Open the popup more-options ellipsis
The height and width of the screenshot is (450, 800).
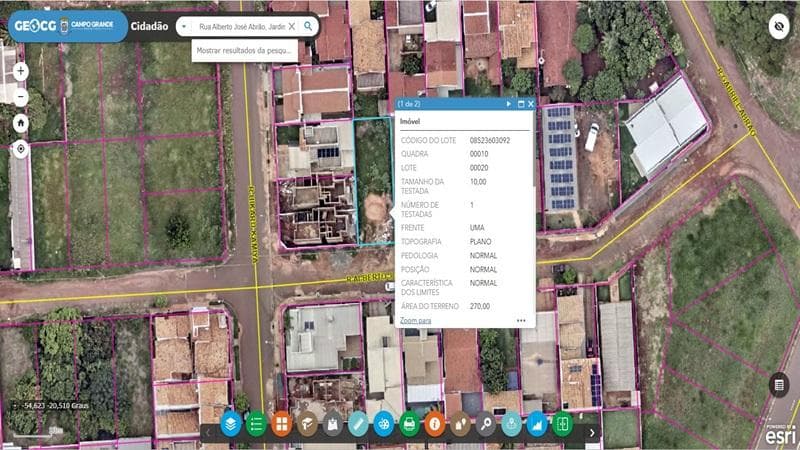[x=521, y=320]
